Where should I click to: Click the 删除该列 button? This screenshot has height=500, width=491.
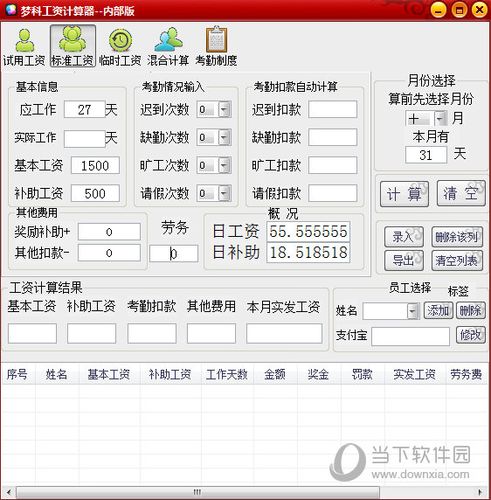tap(457, 237)
